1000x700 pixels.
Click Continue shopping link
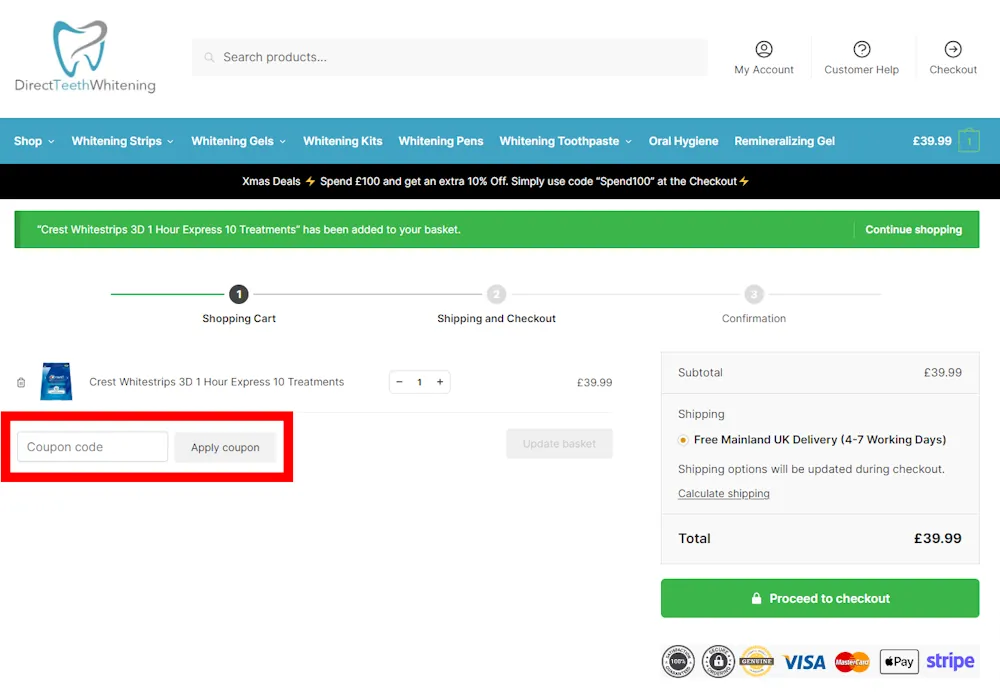[x=913, y=230]
